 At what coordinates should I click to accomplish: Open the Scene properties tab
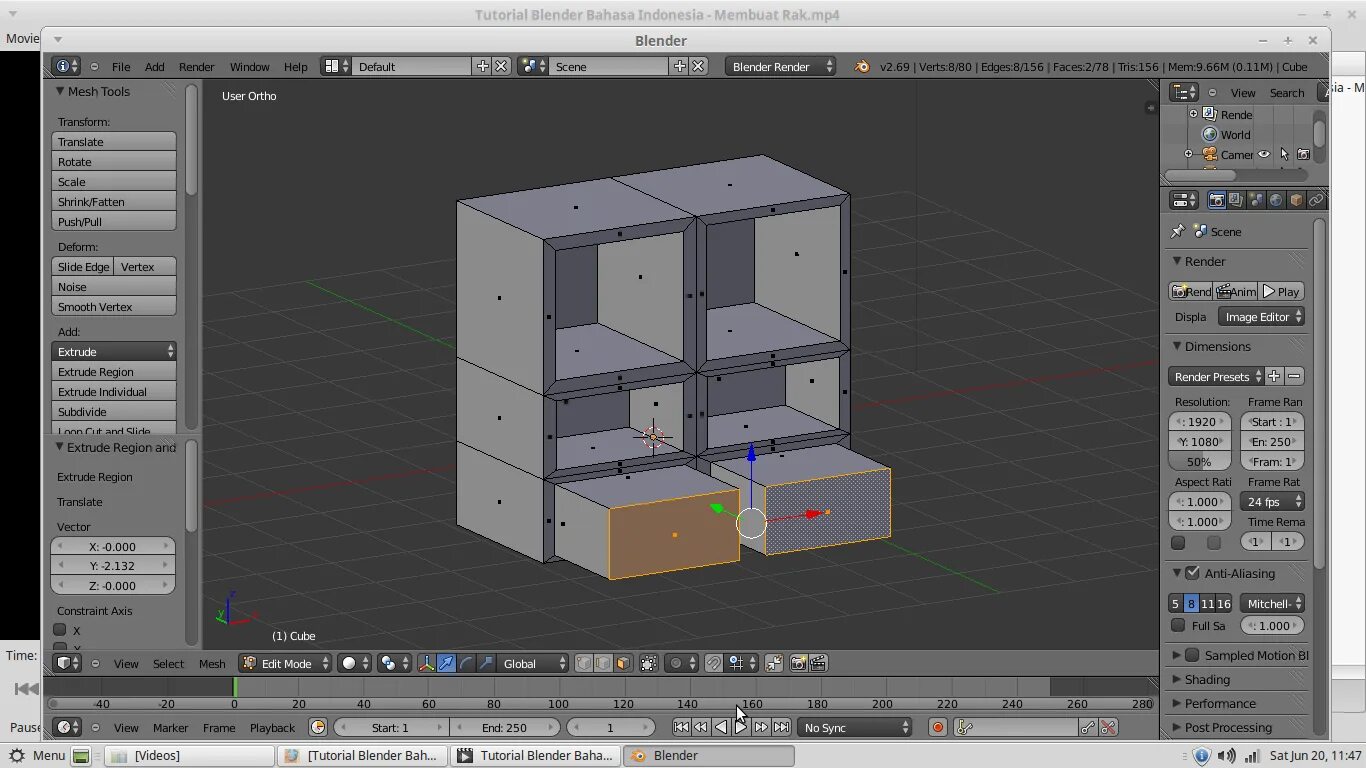pos(1256,200)
